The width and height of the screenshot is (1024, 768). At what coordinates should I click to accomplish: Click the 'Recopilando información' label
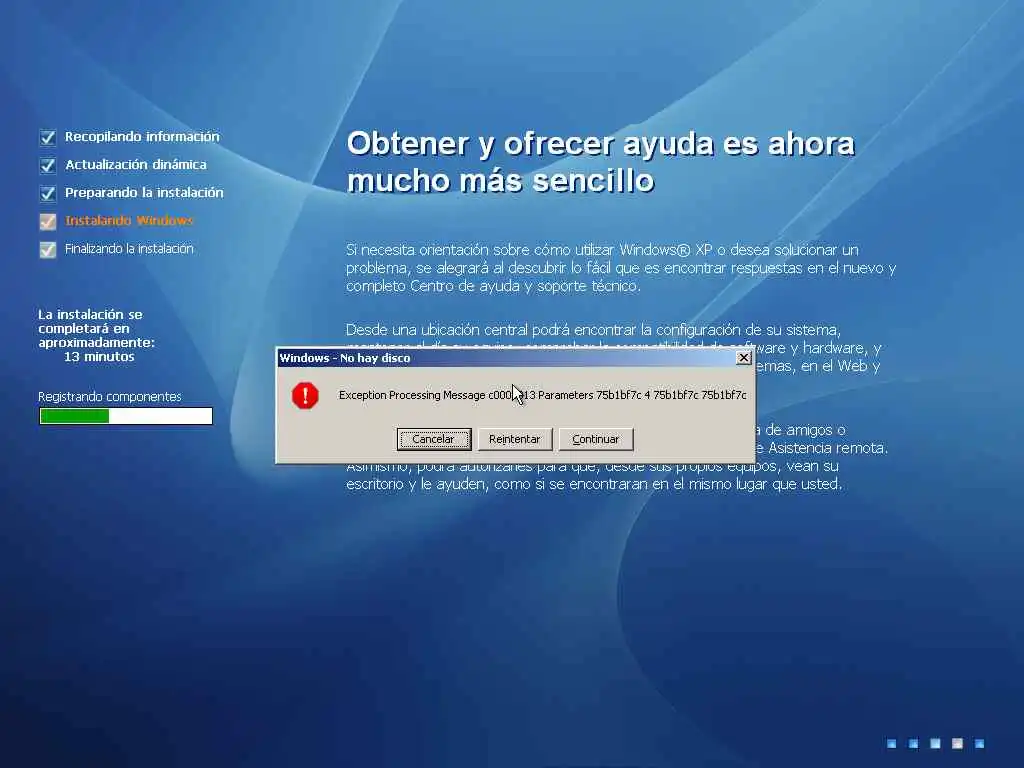[x=142, y=136]
